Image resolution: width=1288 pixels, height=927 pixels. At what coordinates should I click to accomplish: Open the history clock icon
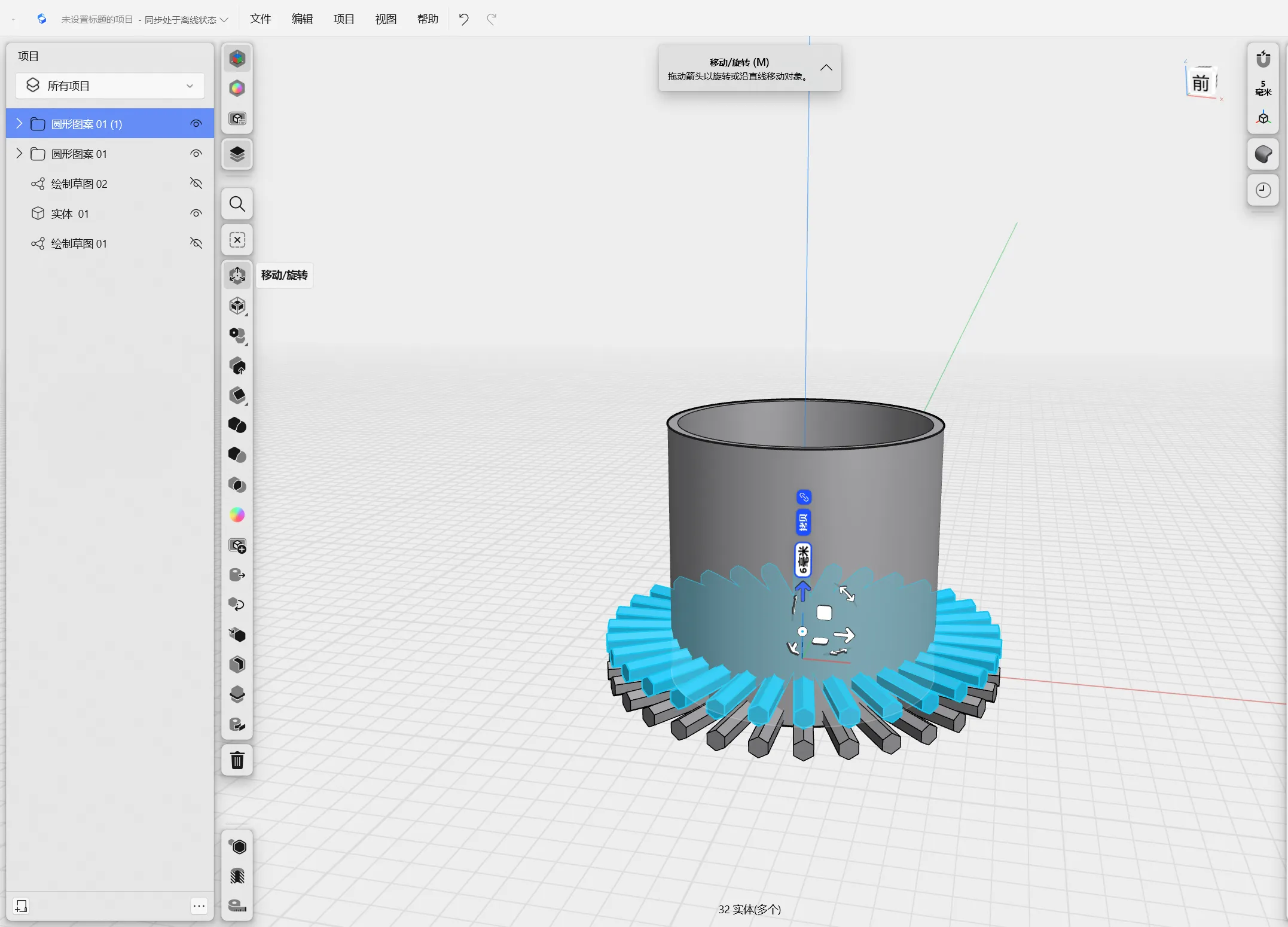point(1263,190)
